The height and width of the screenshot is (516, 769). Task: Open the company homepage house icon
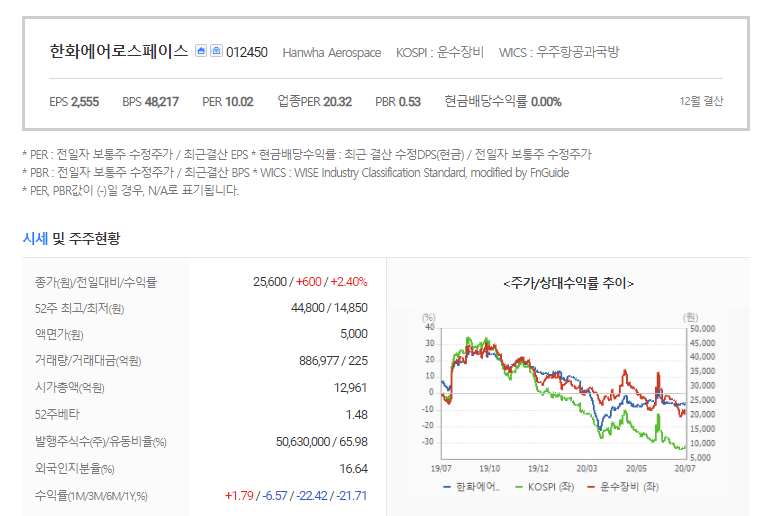(201, 51)
